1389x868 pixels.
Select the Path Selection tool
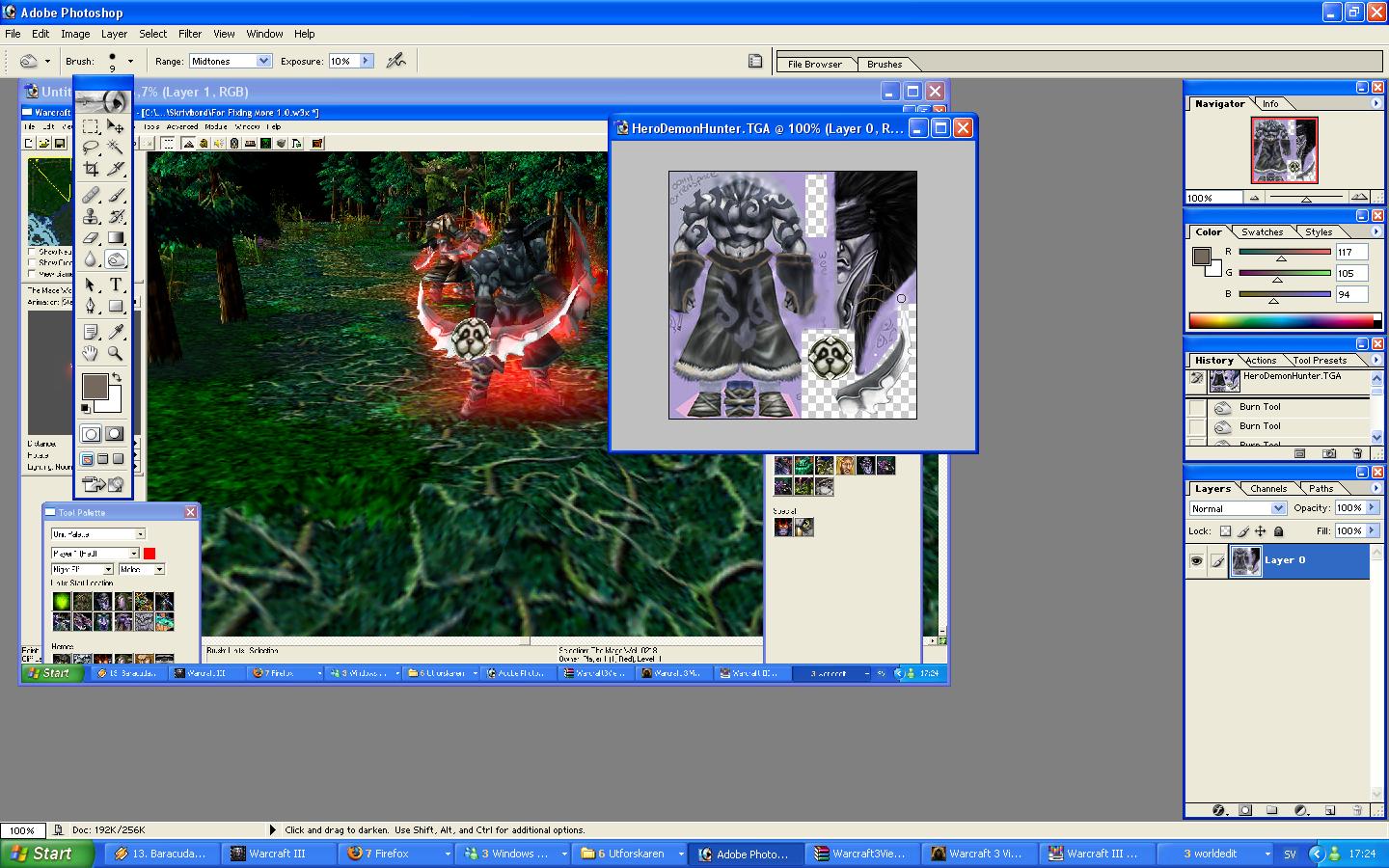pos(91,285)
